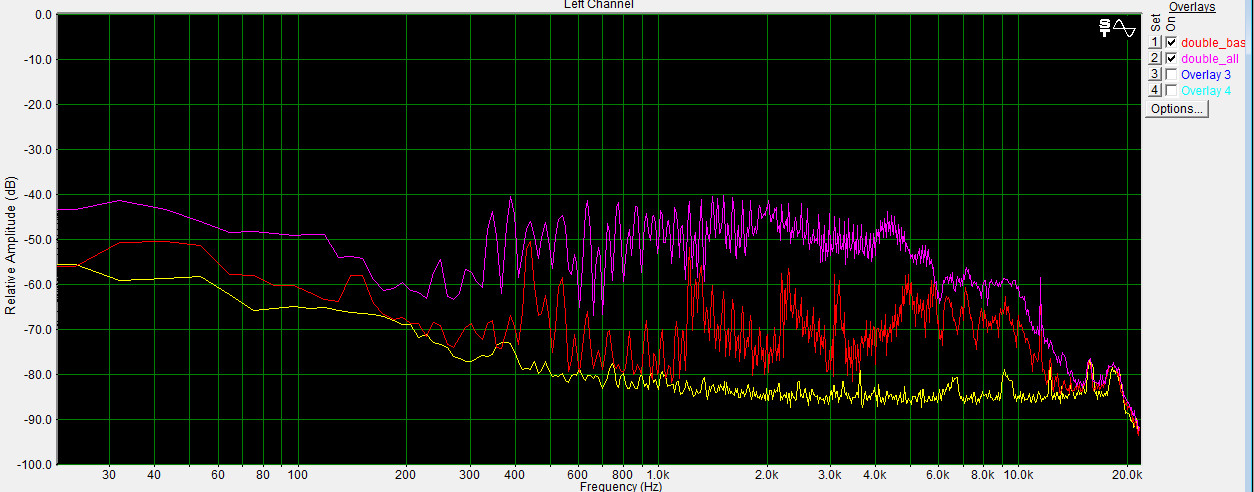Click the Relative Amplitude (dB) axis label

tap(10, 245)
